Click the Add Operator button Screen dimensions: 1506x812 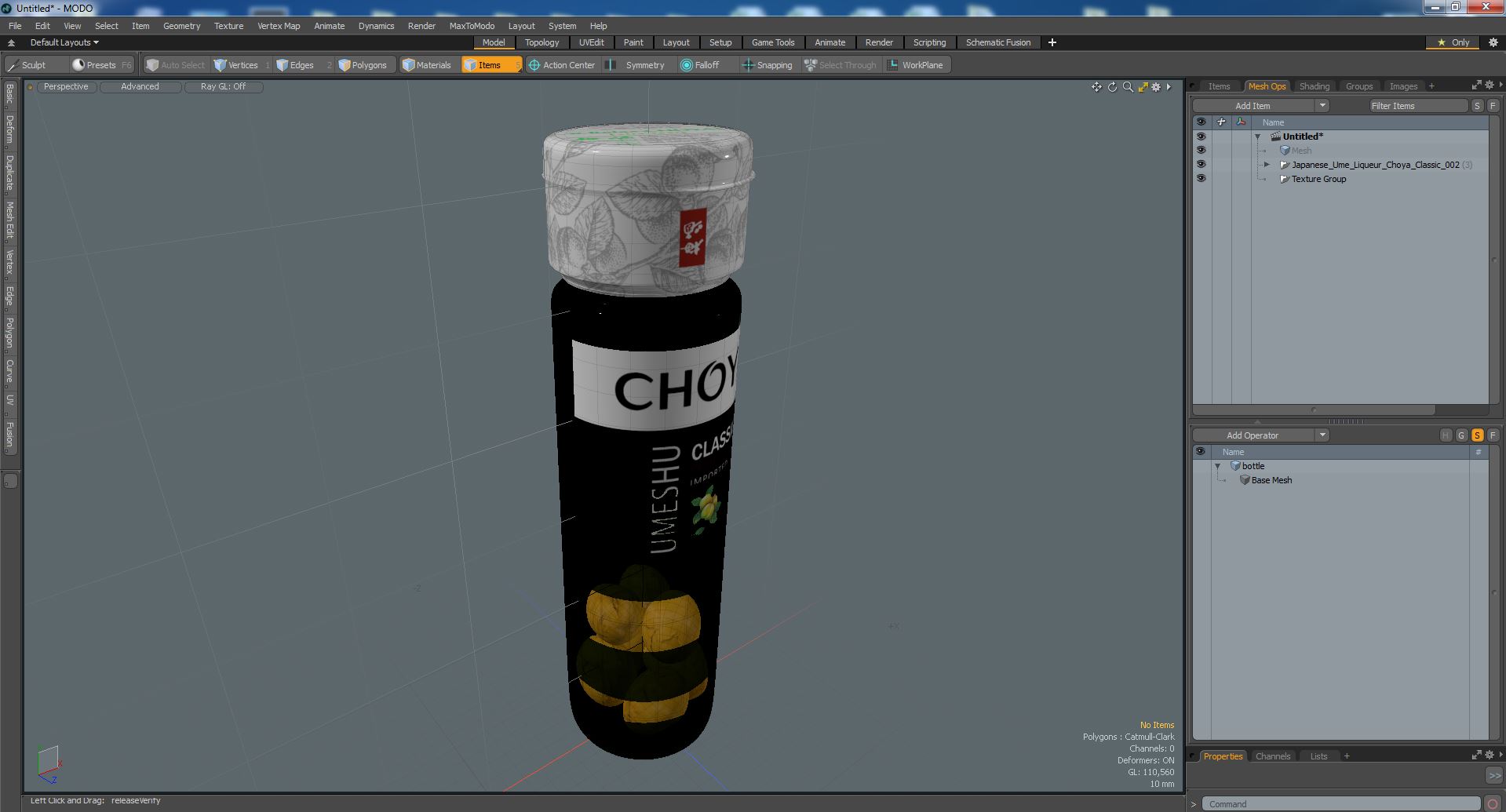click(1253, 435)
